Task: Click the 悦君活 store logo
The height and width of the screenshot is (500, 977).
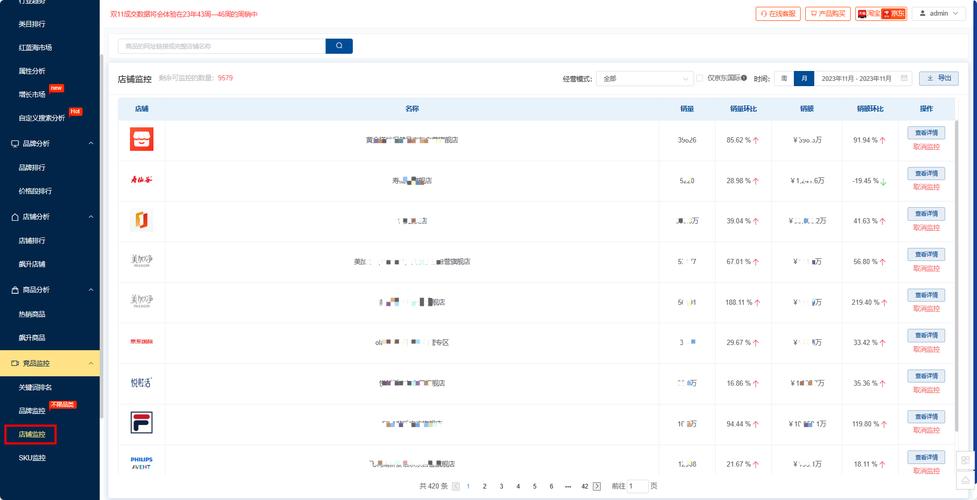Action: (141, 383)
